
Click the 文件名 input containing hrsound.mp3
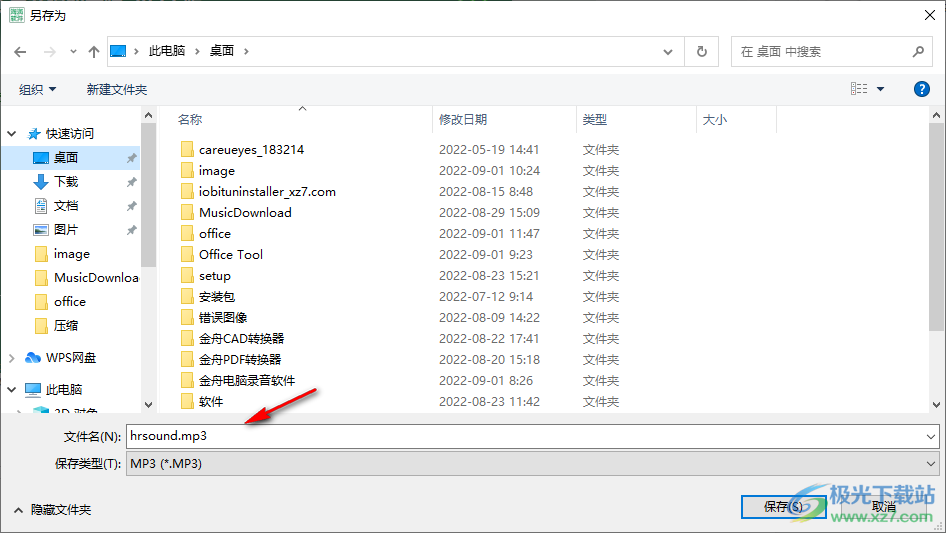pyautogui.click(x=525, y=436)
